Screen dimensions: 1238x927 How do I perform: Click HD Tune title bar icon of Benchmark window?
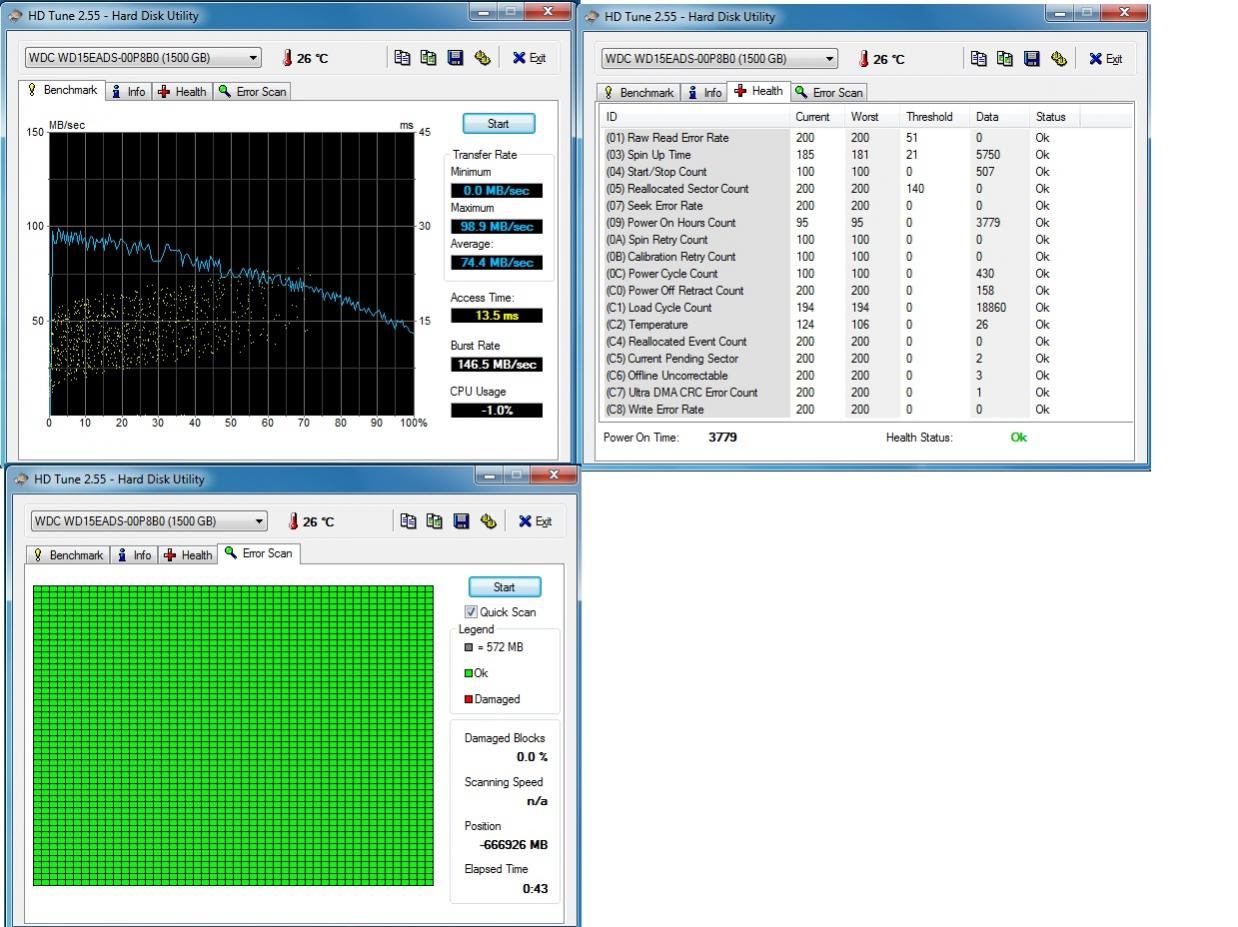pos(13,16)
